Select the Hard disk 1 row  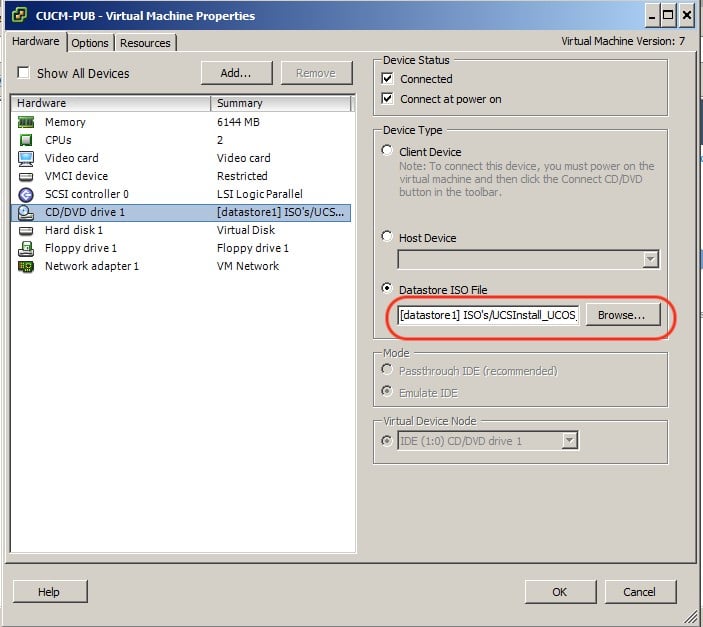pyautogui.click(x=181, y=231)
